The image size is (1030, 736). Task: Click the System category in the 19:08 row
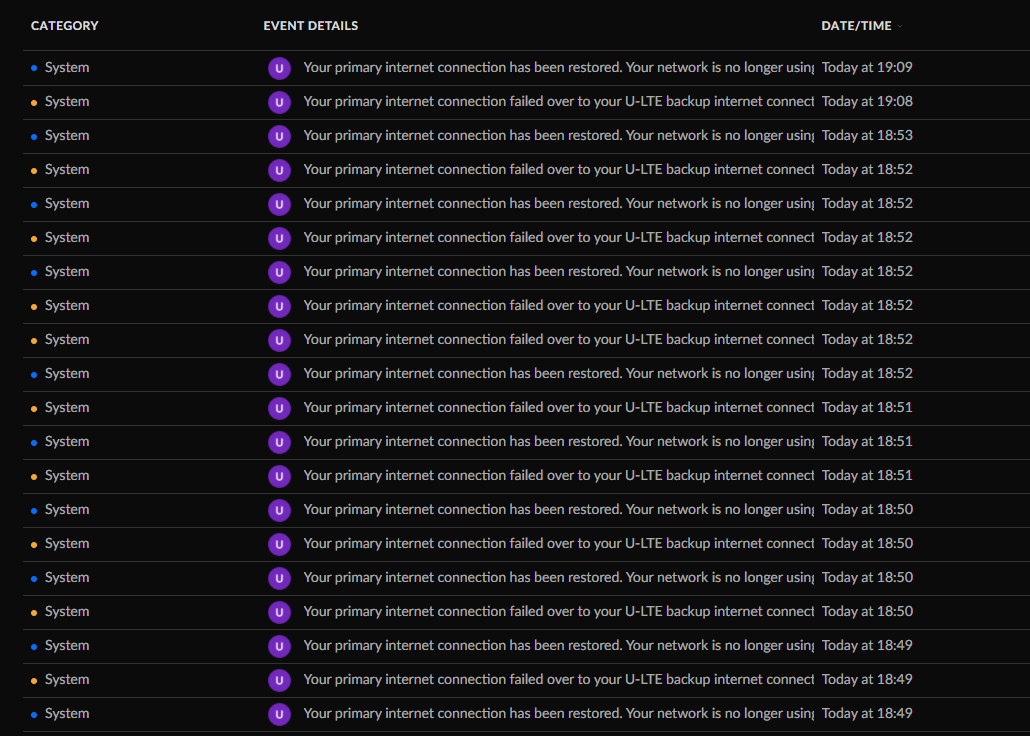[x=67, y=102]
